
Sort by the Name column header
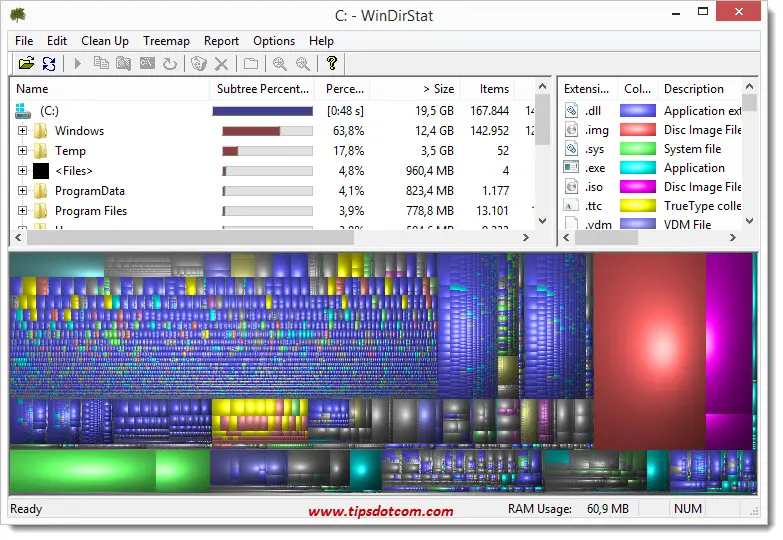110,89
